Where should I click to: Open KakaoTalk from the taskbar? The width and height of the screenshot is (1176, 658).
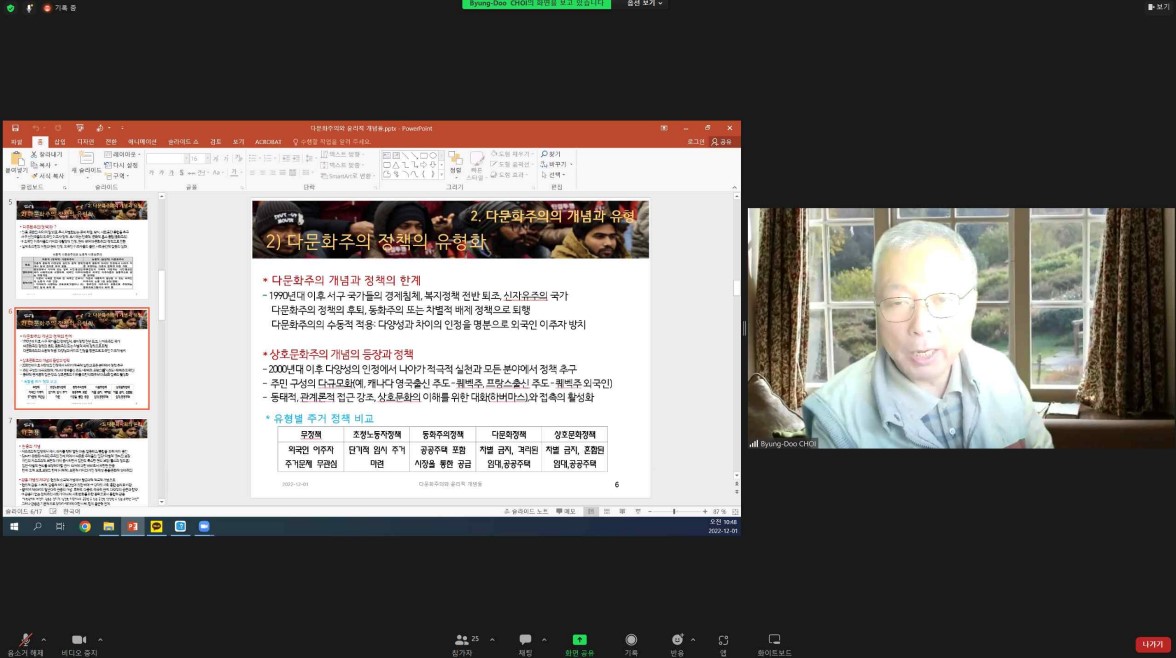pyautogui.click(x=156, y=527)
